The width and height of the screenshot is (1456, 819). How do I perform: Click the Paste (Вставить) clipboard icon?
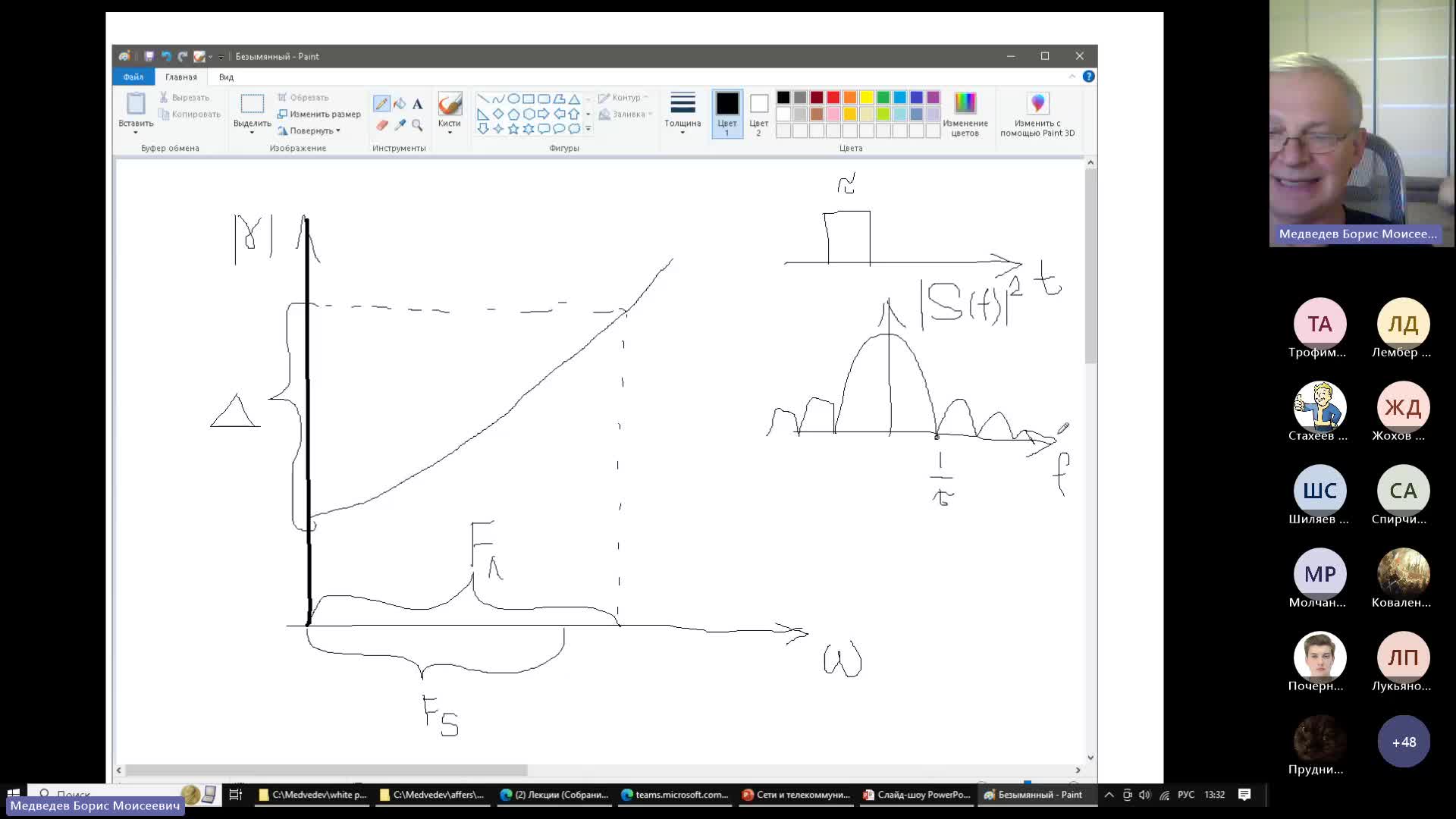pos(136,104)
